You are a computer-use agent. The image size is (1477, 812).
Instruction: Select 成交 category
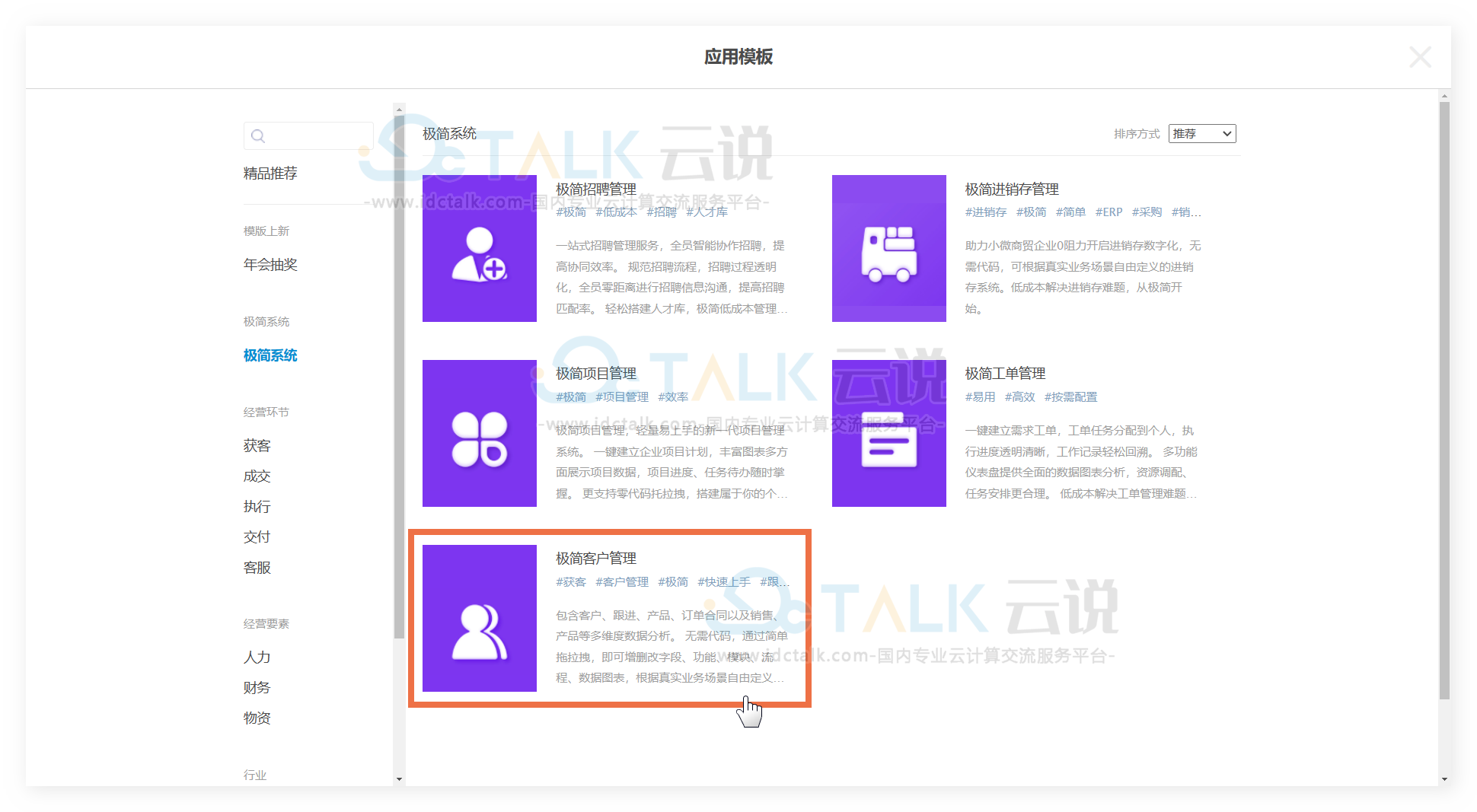pos(257,476)
